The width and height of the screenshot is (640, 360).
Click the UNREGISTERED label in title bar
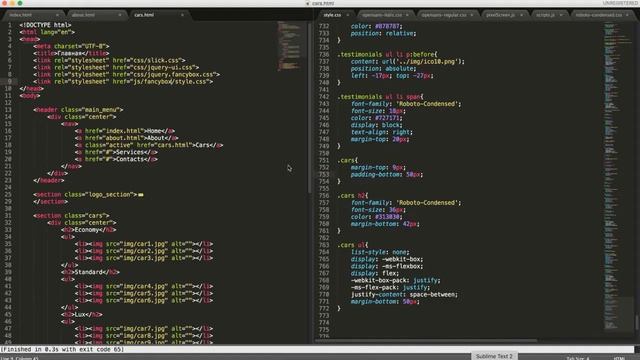pyautogui.click(x=620, y=3)
